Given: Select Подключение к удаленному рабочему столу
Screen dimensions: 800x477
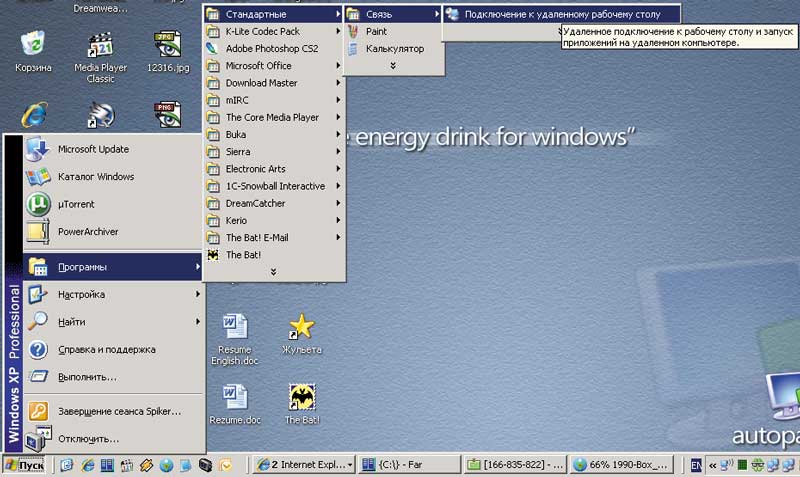Looking at the screenshot, I should coord(560,14).
